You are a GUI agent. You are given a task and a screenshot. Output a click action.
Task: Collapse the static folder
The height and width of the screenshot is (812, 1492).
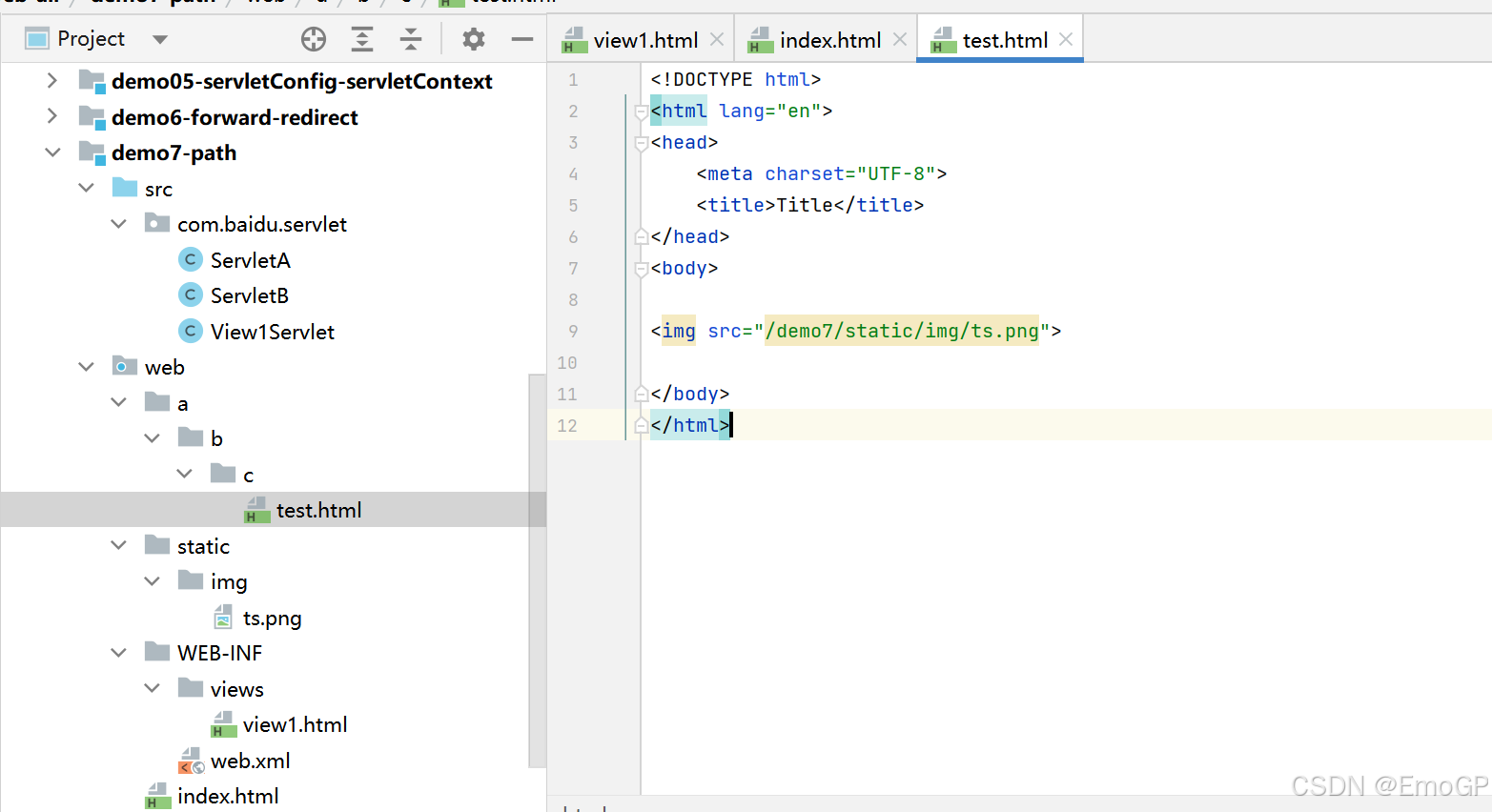(119, 545)
